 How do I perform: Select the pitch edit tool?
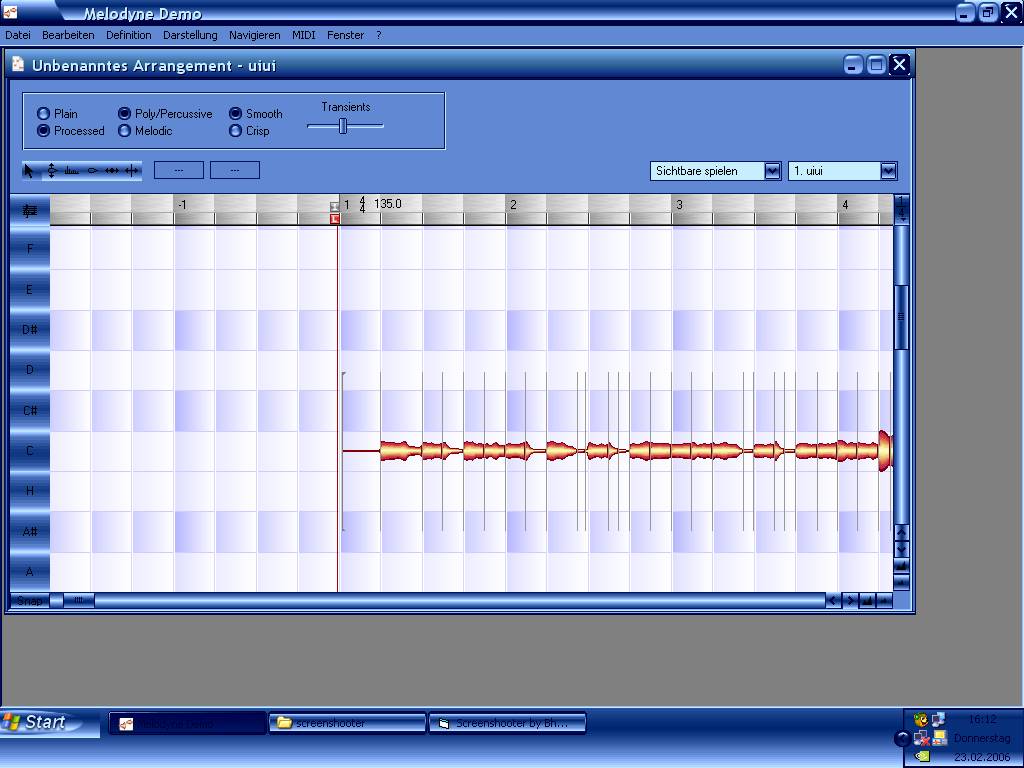(x=52, y=171)
